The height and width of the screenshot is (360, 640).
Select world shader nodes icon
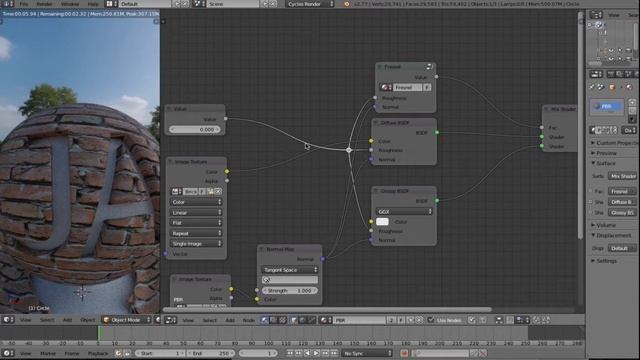click(303, 320)
